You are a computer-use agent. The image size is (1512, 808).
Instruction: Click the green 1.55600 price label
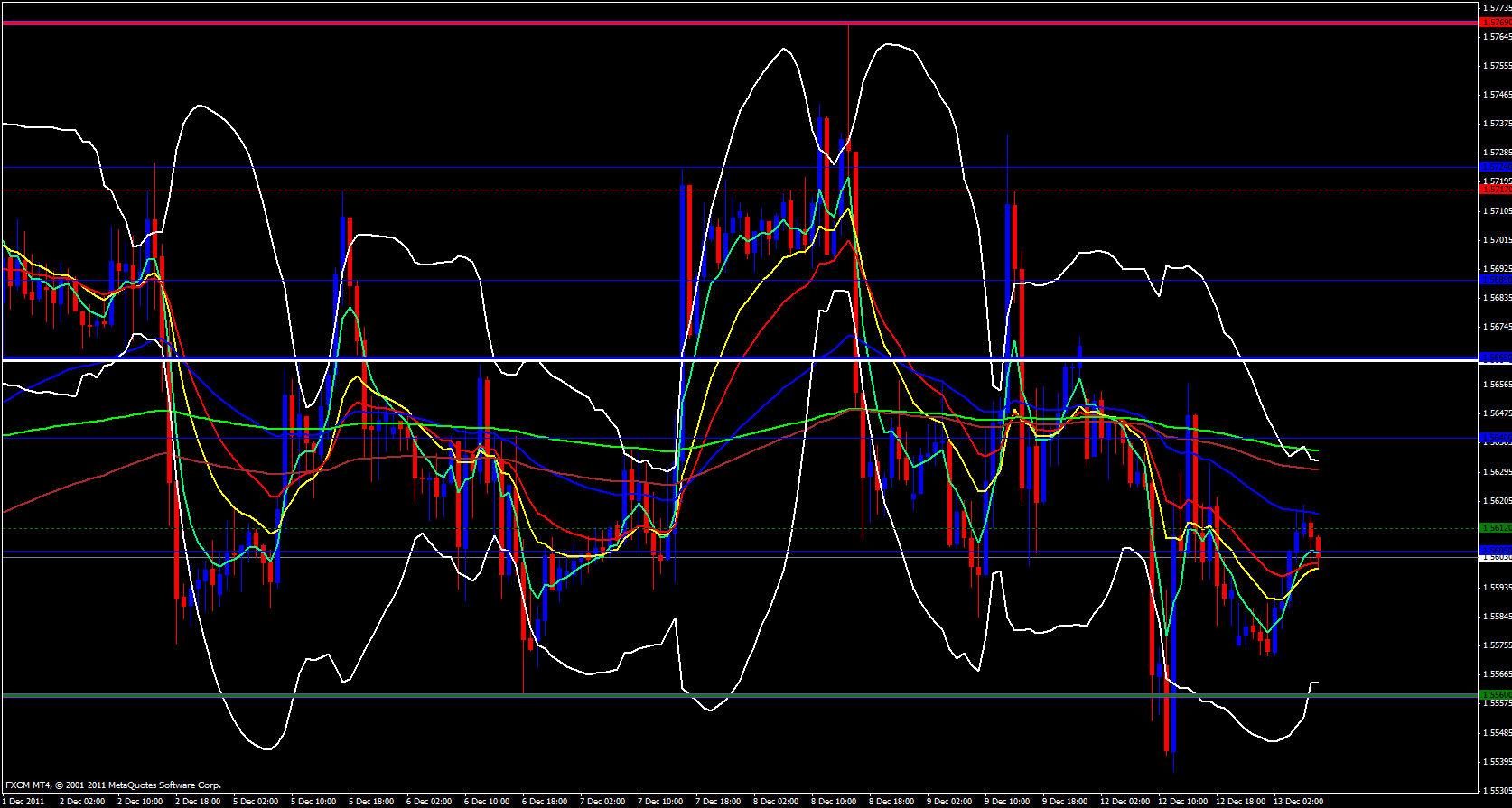tap(1495, 694)
